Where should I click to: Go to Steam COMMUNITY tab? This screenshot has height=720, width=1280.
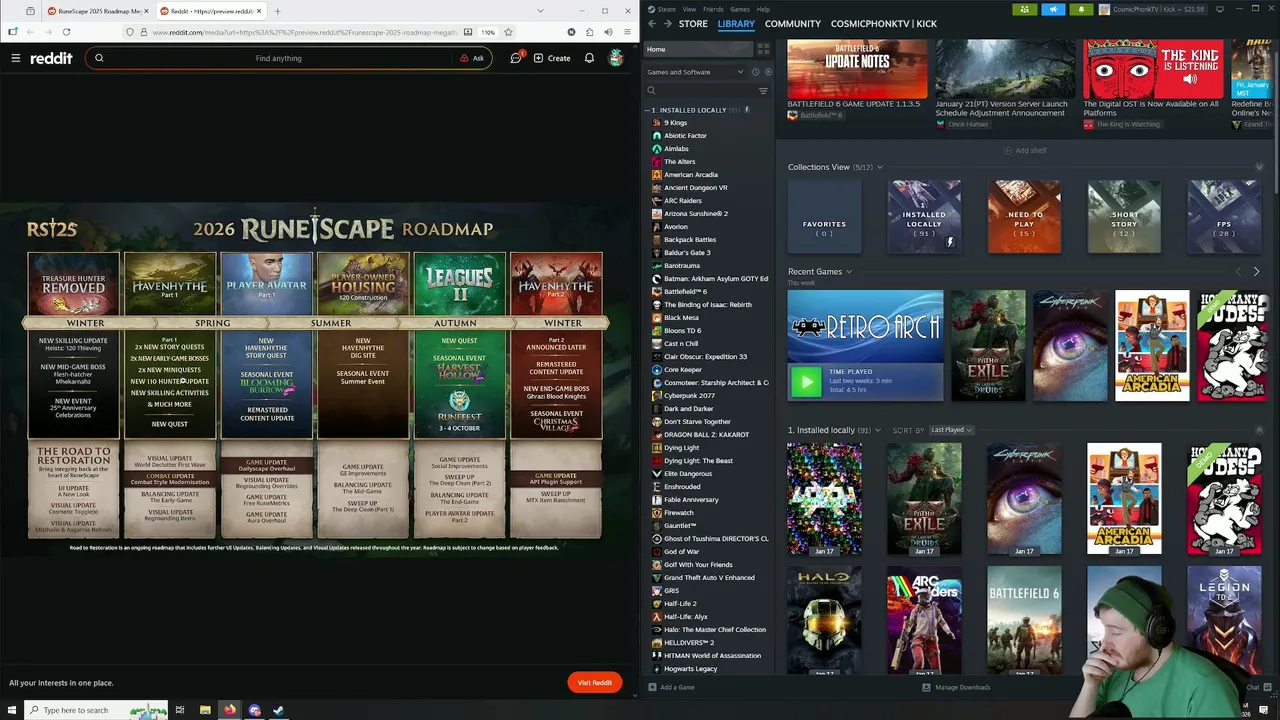coord(793,24)
